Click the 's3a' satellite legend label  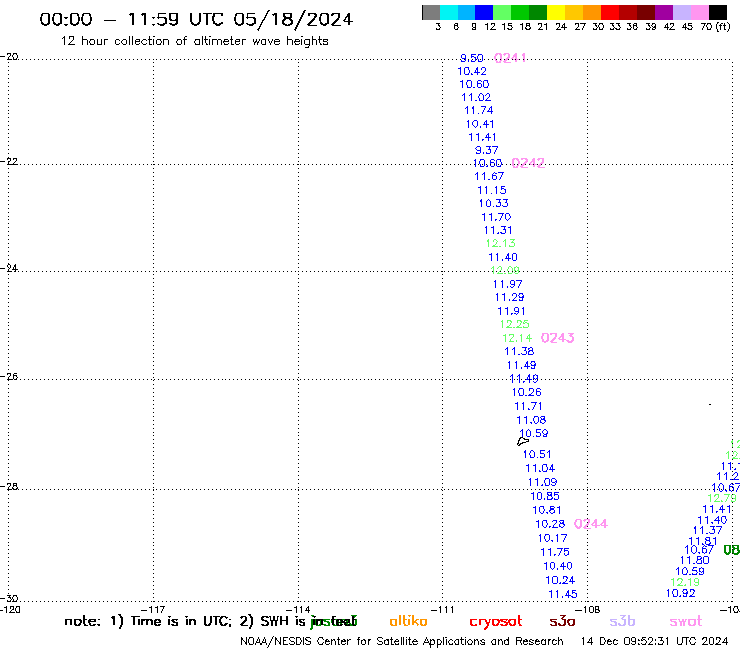coord(563,621)
